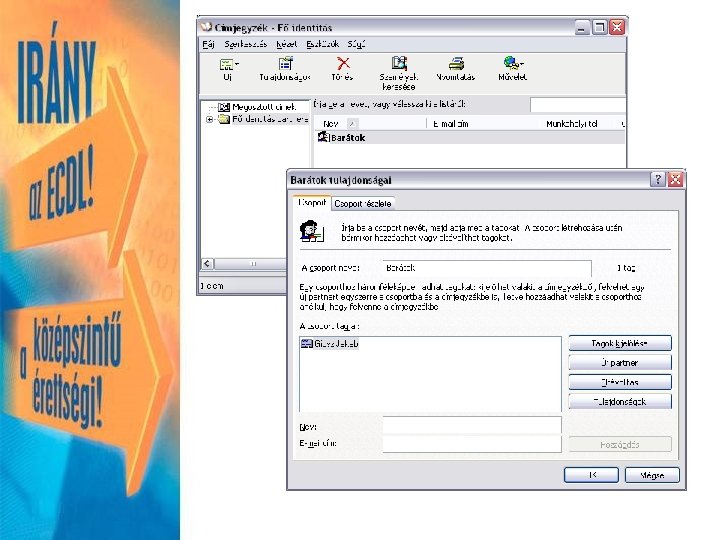Click the Barátok group icon in list
Screen dimensions: 720x540
[x=323, y=137]
